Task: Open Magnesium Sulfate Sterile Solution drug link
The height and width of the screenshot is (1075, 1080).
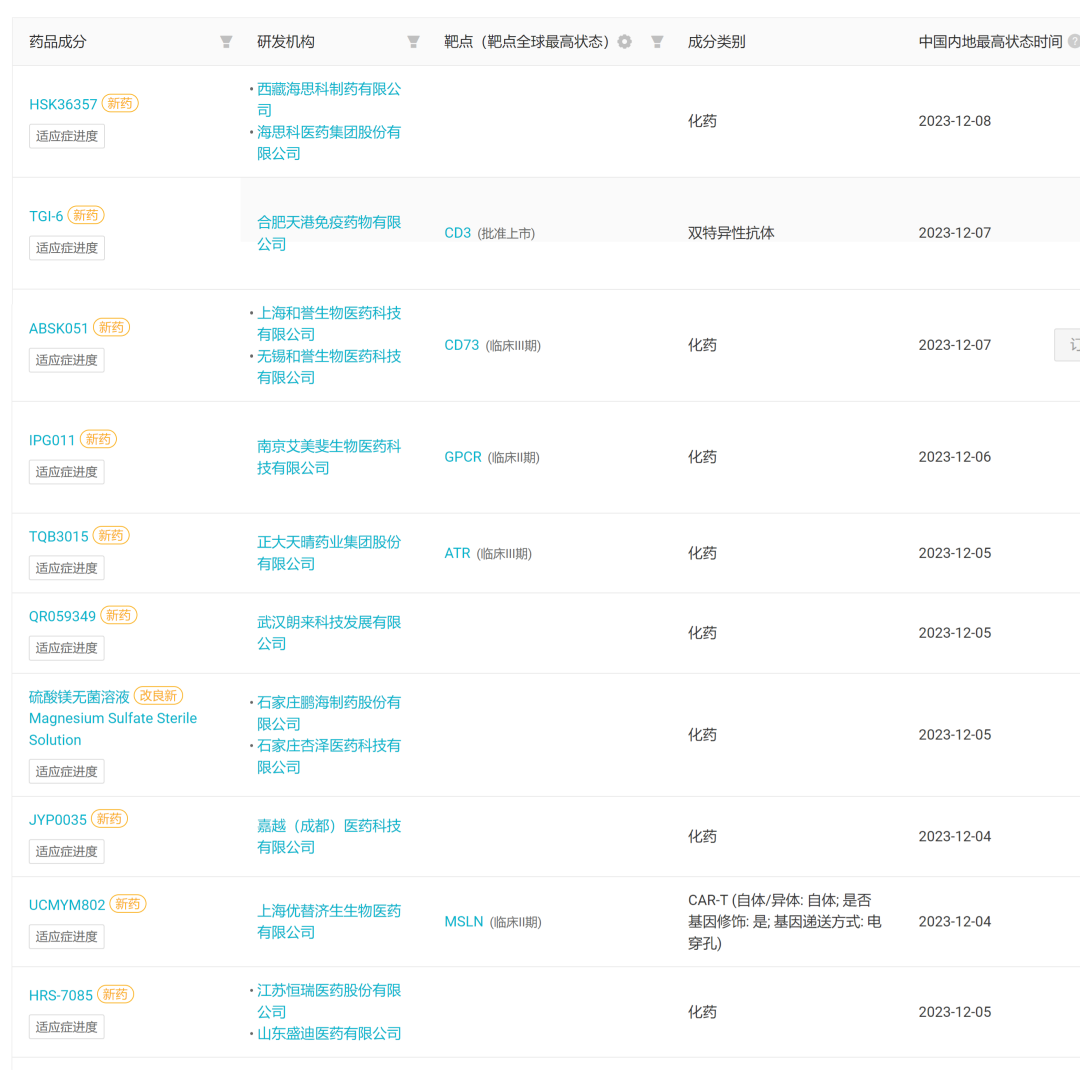Action: [x=112, y=718]
